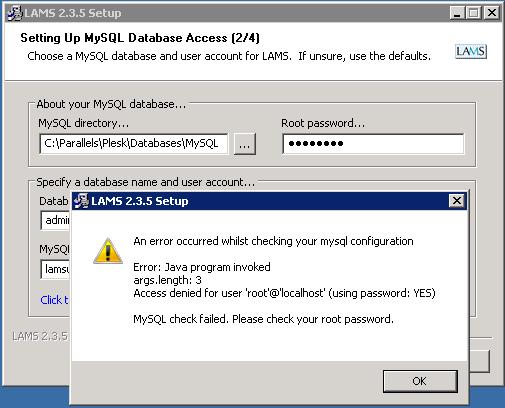The height and width of the screenshot is (408, 505).
Task: Click the error dialog's blue title bar
Action: click(x=269, y=201)
